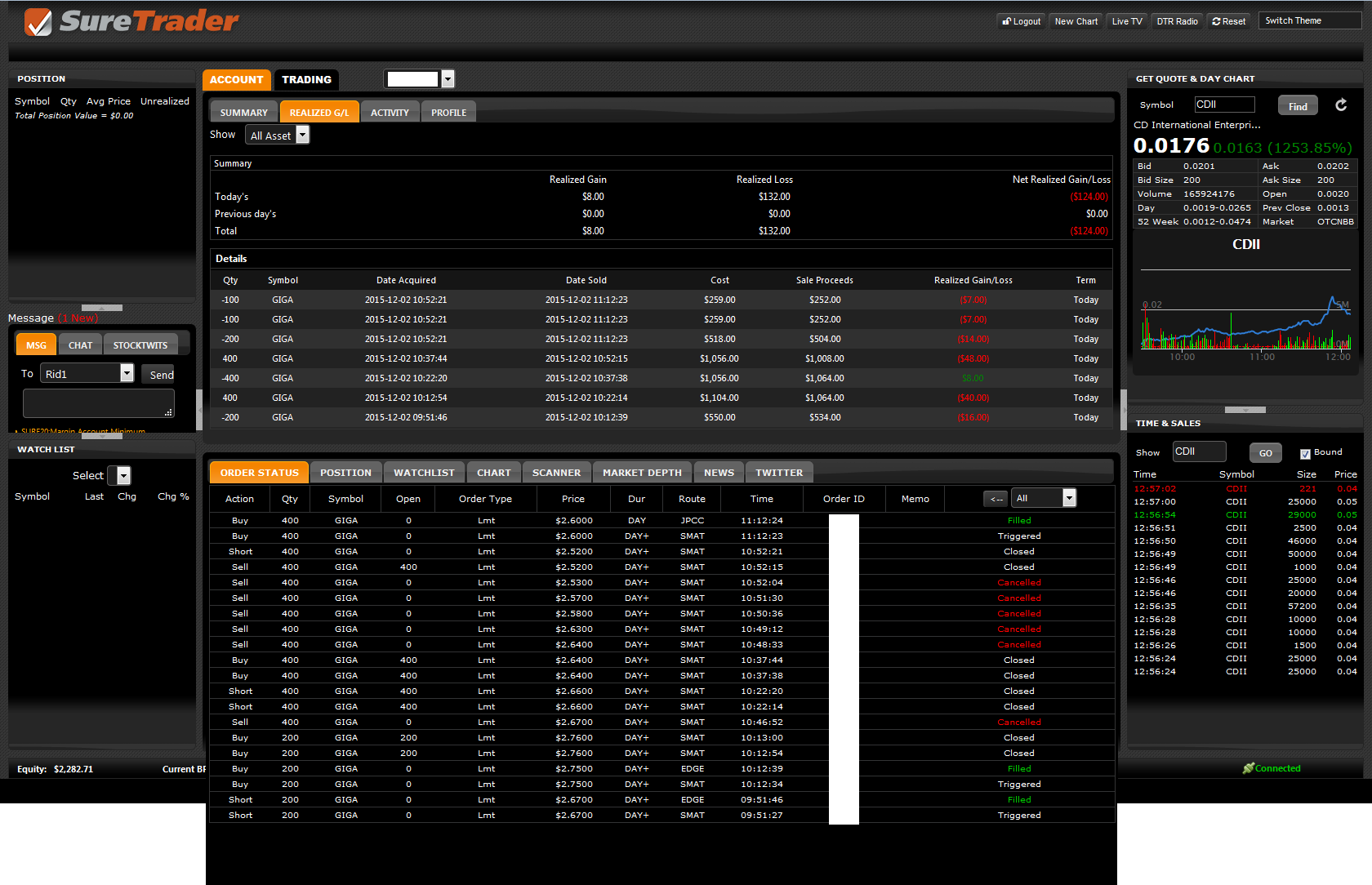The image size is (1372, 885).
Task: Click the Connected status indicator
Action: point(1272,768)
